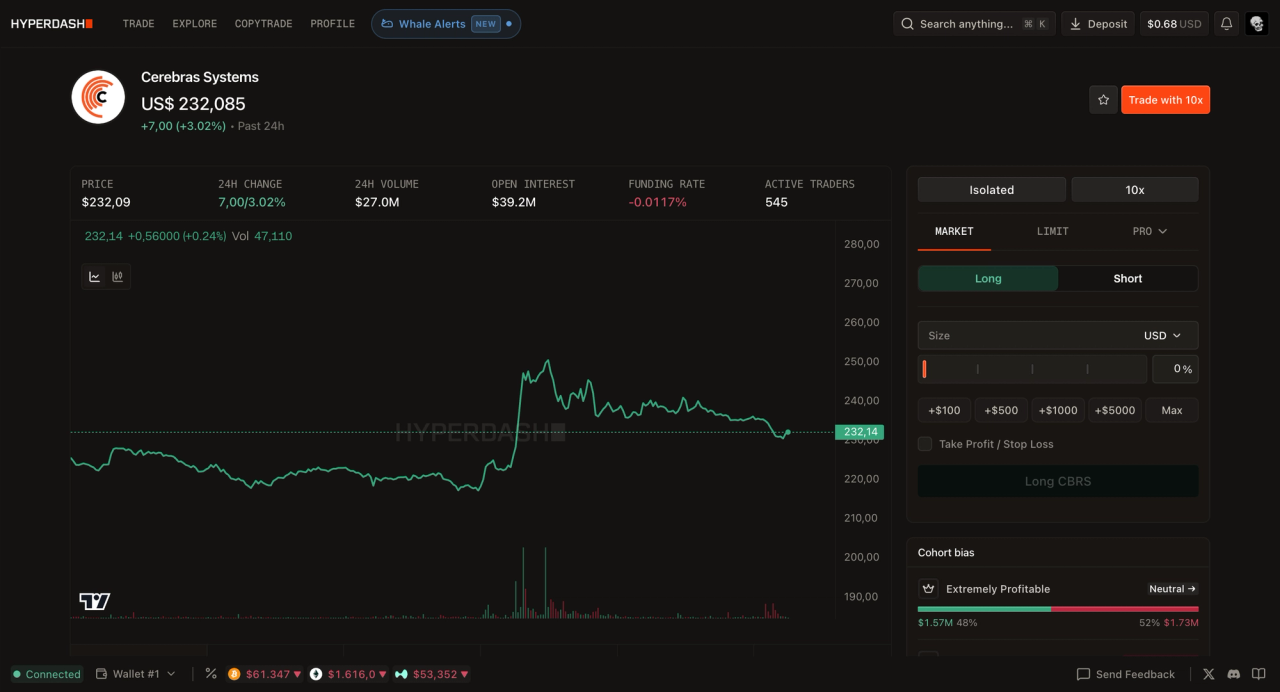
Task: Select Long position side
Action: [x=988, y=278]
